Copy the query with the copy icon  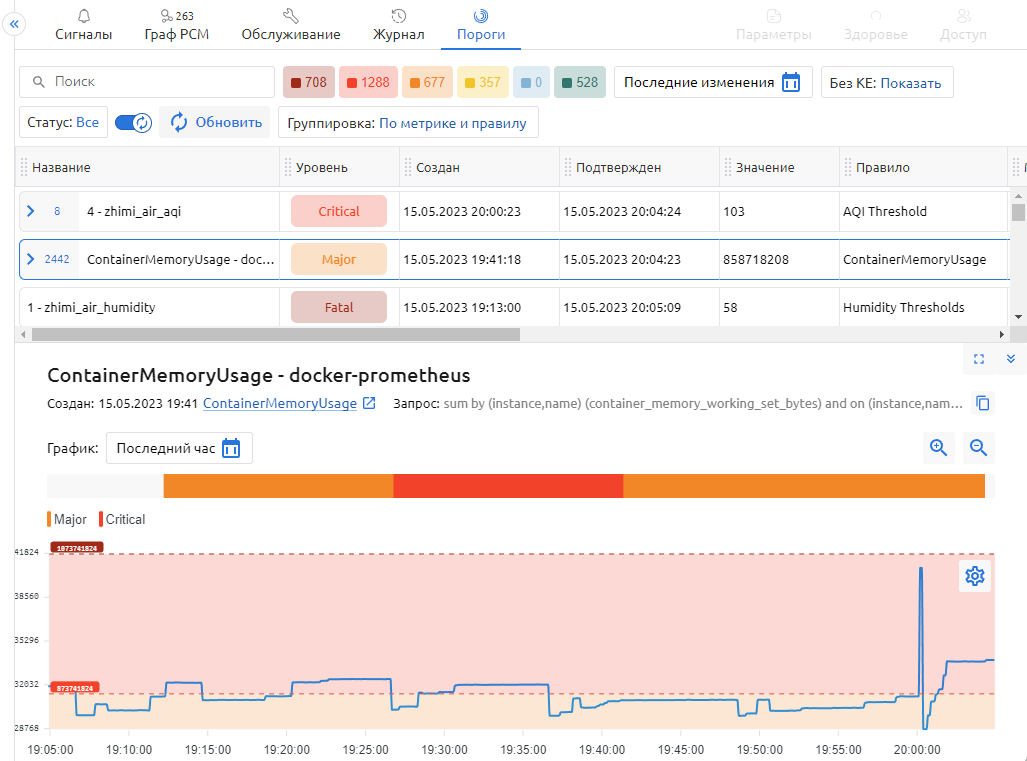[x=983, y=404]
